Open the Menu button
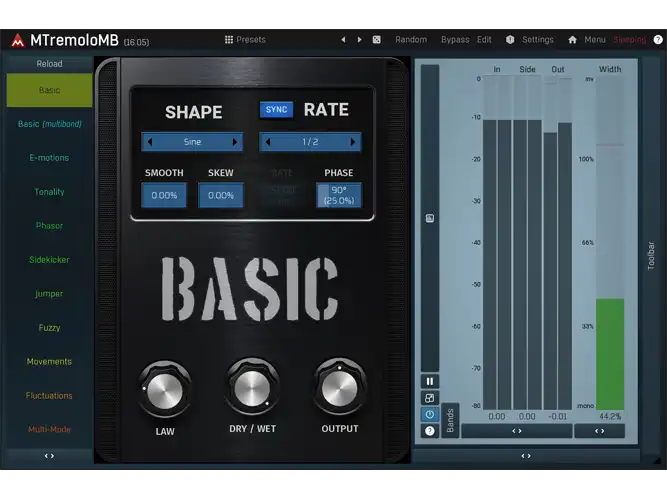667x500 pixels. tap(595, 40)
